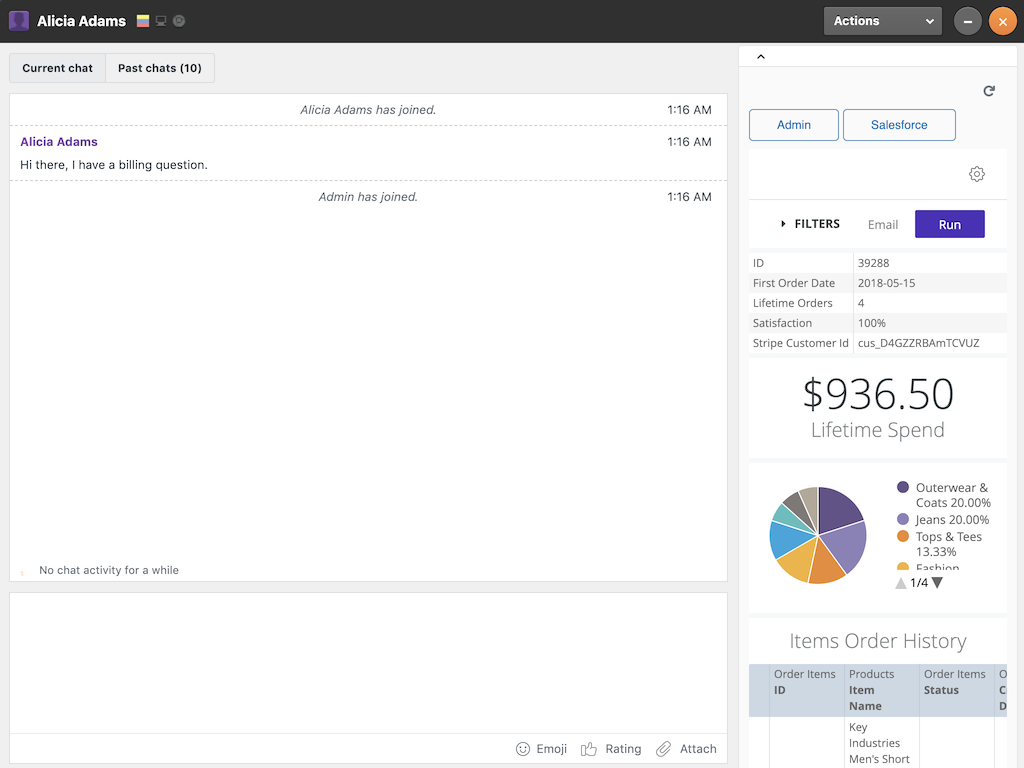1024x768 pixels.
Task: Attach a file with the paperclip
Action: pyautogui.click(x=686, y=749)
